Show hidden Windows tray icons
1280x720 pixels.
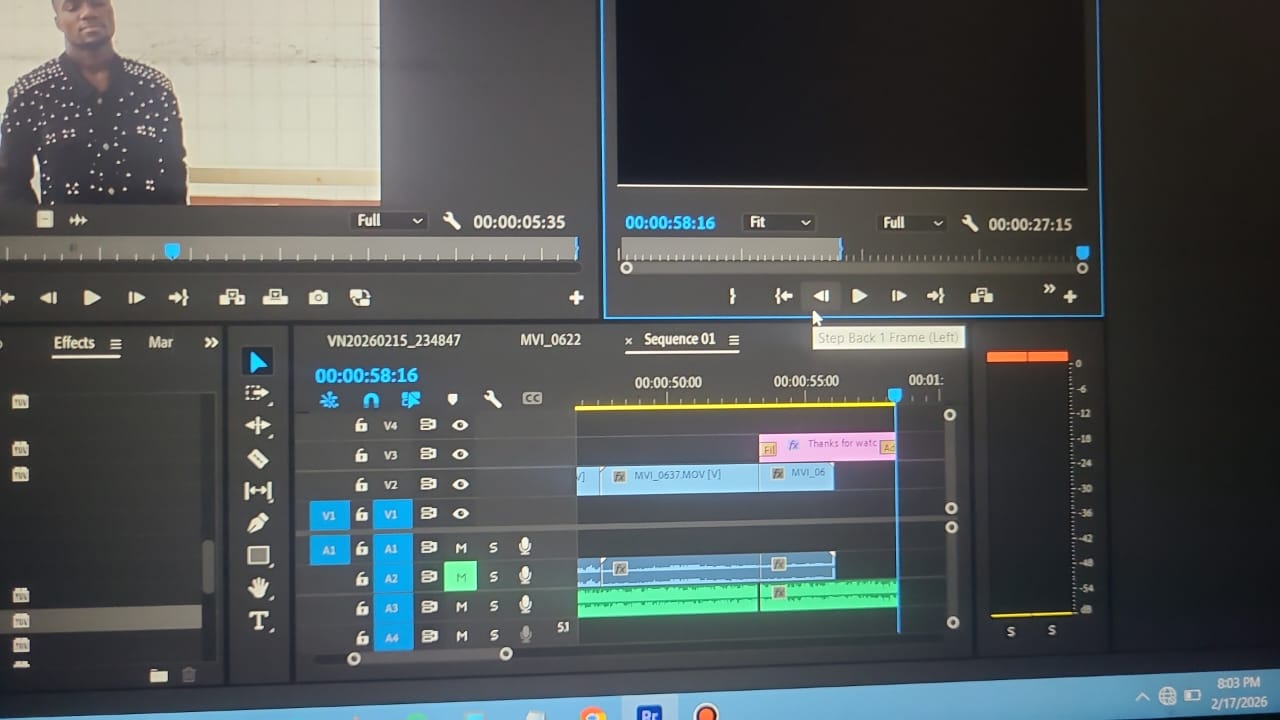(1142, 696)
